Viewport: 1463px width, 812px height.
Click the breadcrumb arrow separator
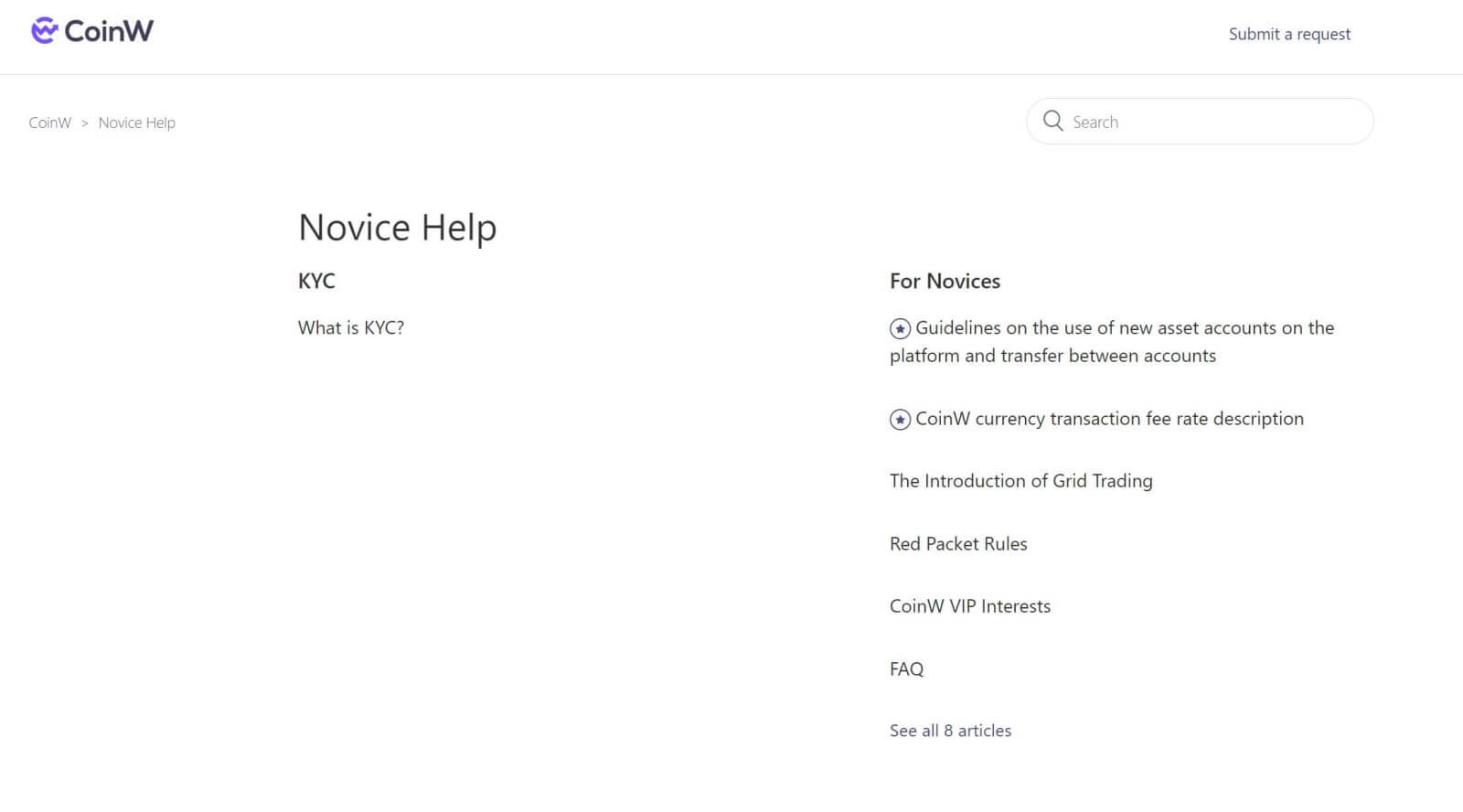85,123
